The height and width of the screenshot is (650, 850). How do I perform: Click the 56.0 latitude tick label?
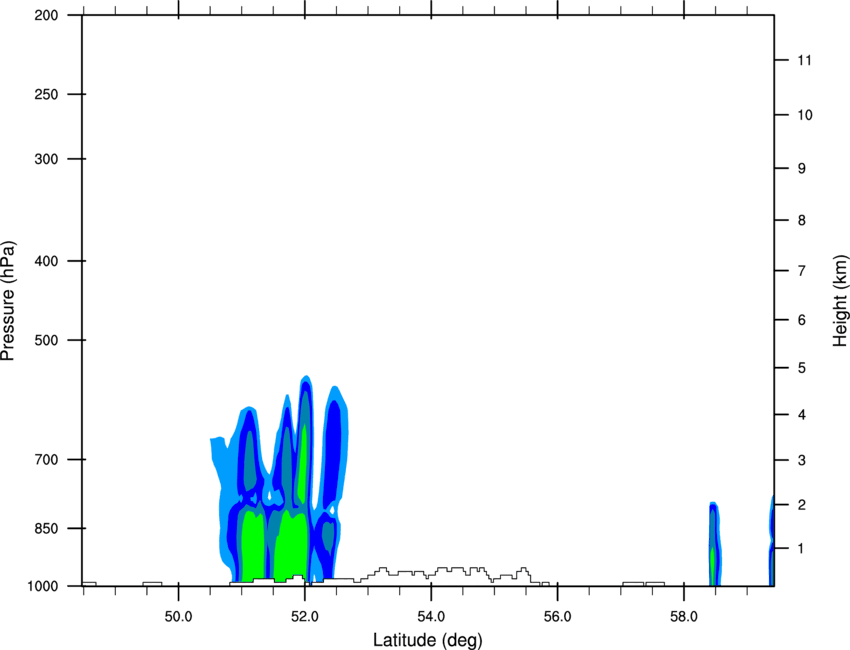pos(557,617)
